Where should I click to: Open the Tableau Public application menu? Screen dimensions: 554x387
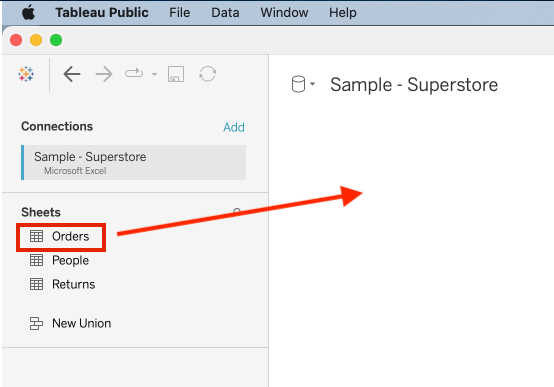point(102,13)
